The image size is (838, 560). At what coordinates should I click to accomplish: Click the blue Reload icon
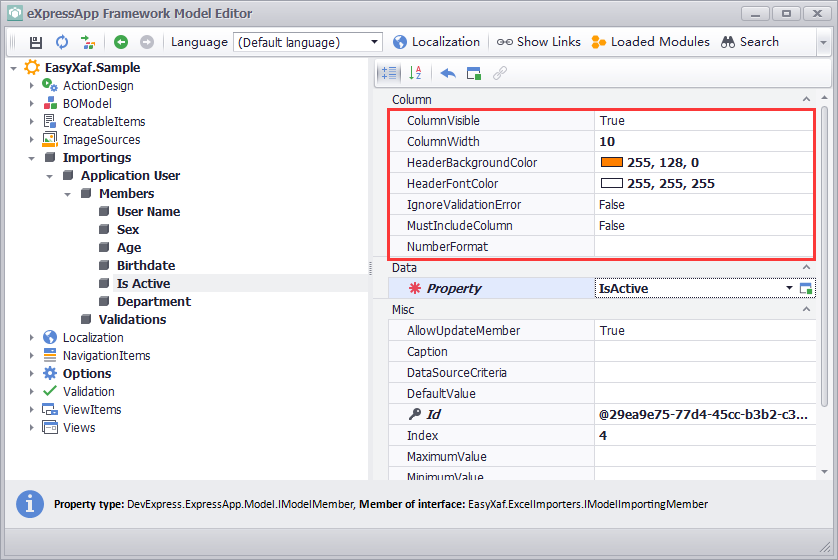coord(62,42)
